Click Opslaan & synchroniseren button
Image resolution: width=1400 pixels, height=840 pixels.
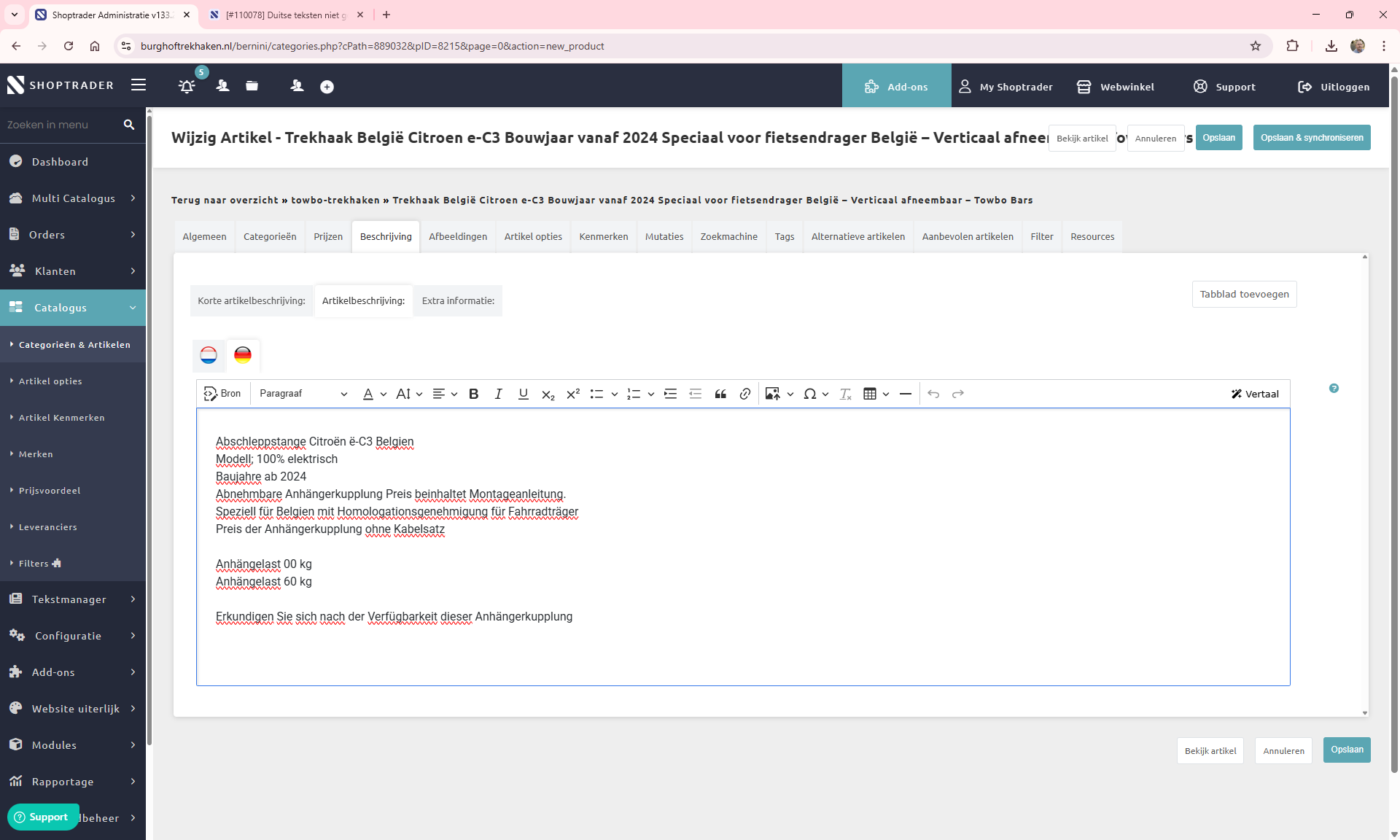(1311, 138)
